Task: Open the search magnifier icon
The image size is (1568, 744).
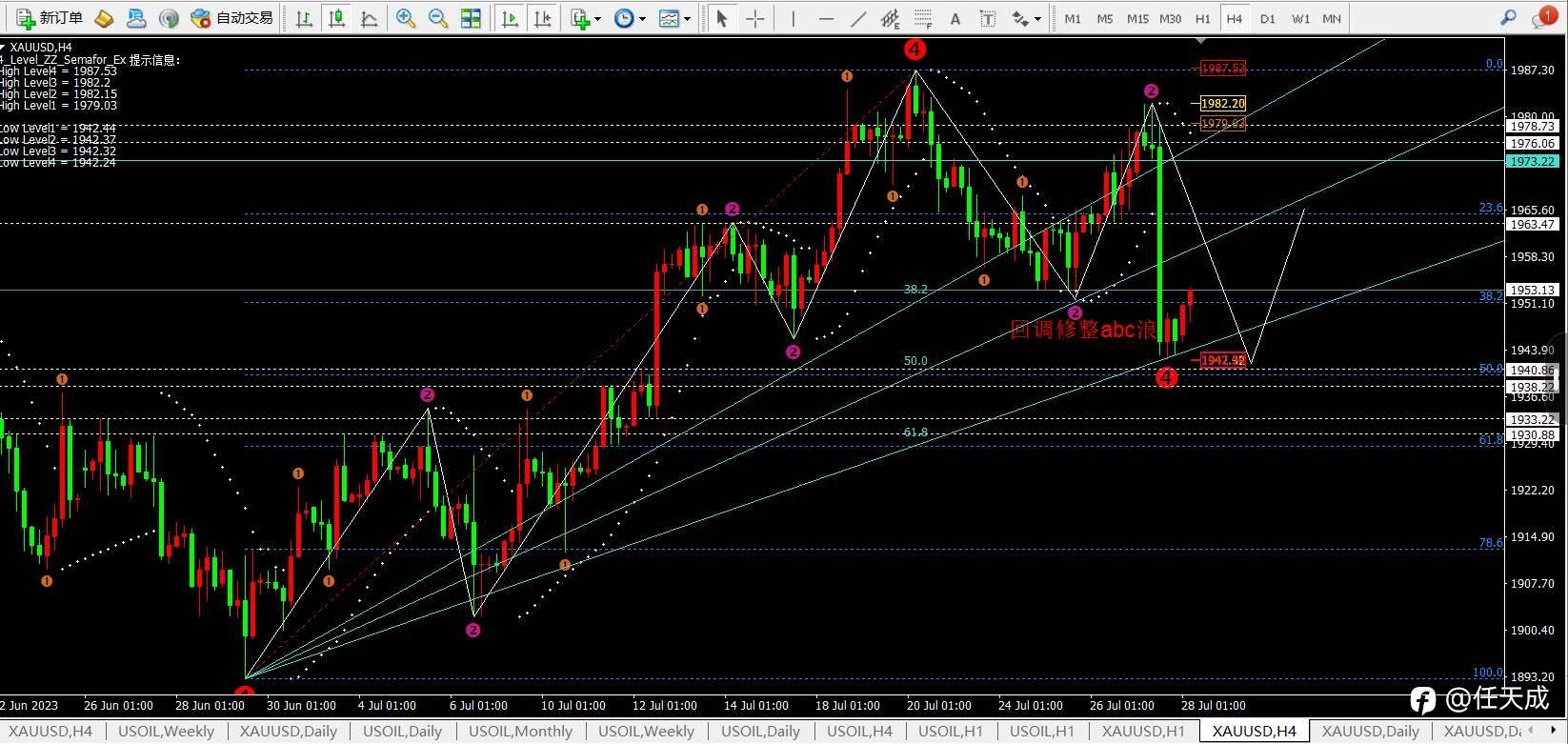Action: [1508, 17]
